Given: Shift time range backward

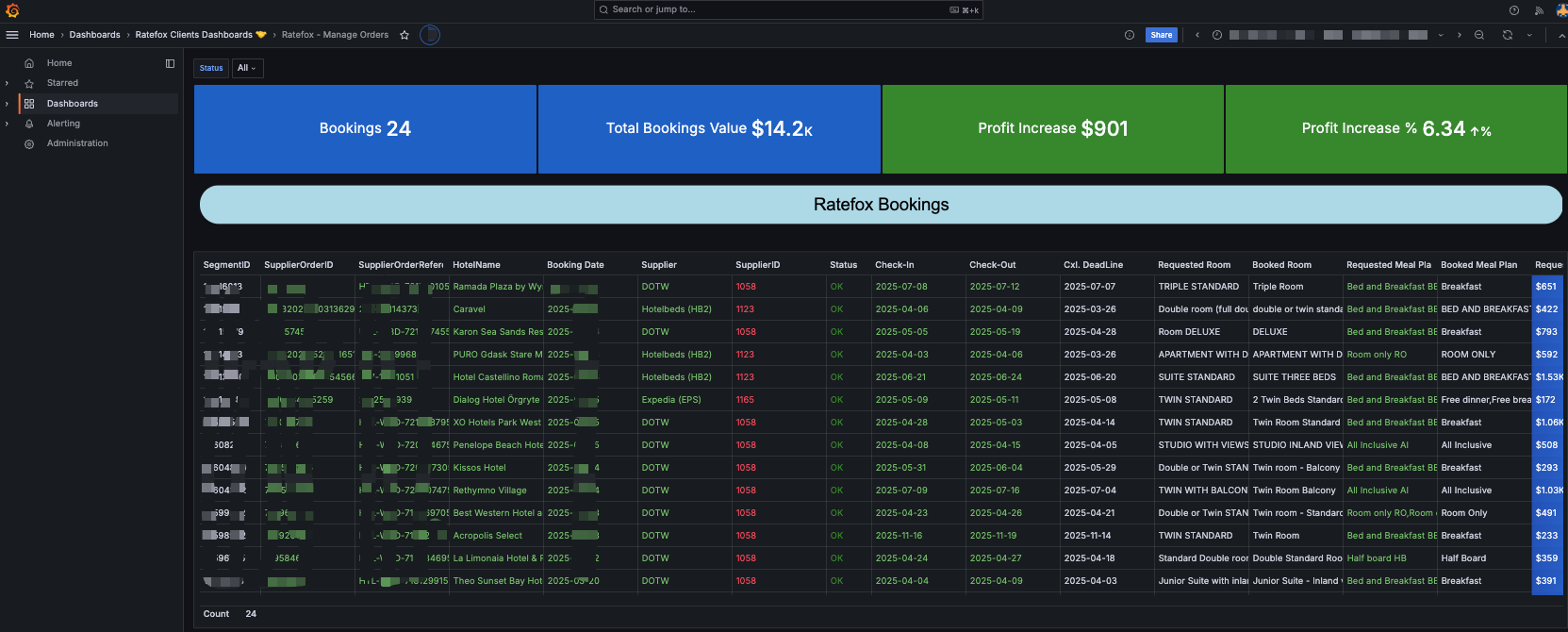Looking at the screenshot, I should coord(1197,35).
